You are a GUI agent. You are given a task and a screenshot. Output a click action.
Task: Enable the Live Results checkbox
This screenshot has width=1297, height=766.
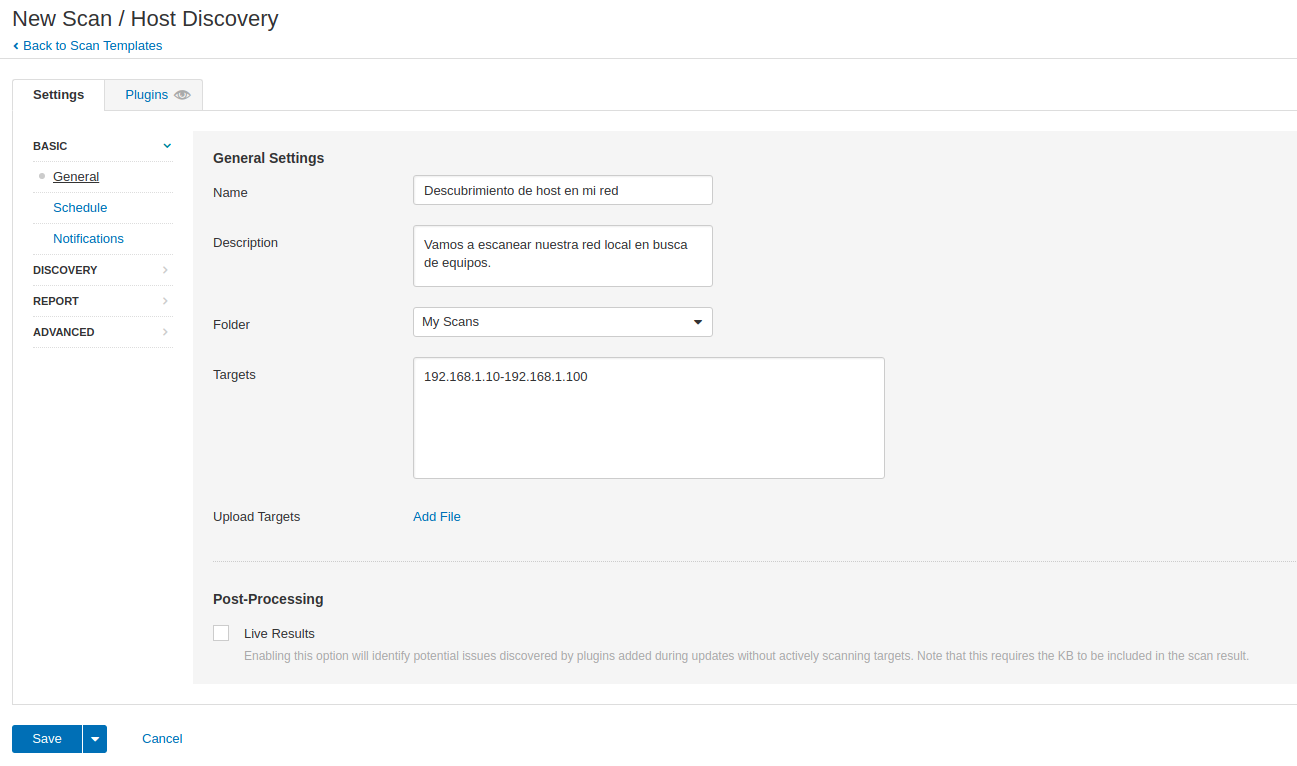(221, 633)
